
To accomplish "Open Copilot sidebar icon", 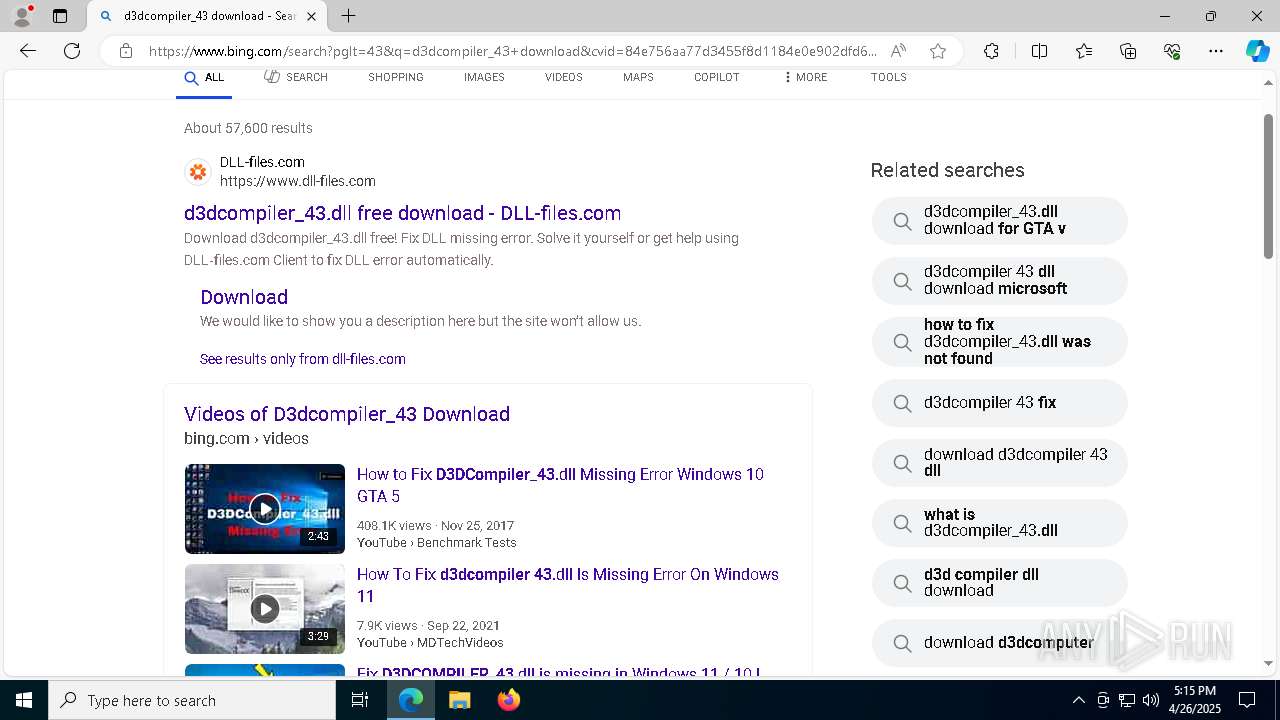I will (1257, 51).
